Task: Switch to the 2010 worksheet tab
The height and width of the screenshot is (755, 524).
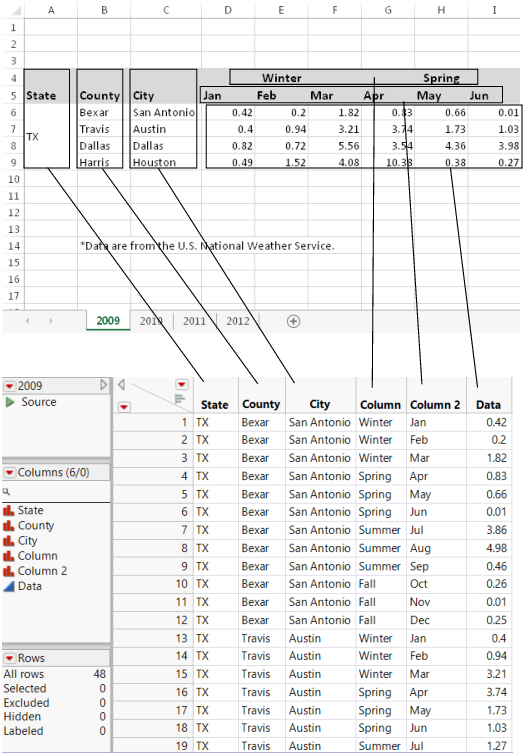Action: click(x=151, y=321)
